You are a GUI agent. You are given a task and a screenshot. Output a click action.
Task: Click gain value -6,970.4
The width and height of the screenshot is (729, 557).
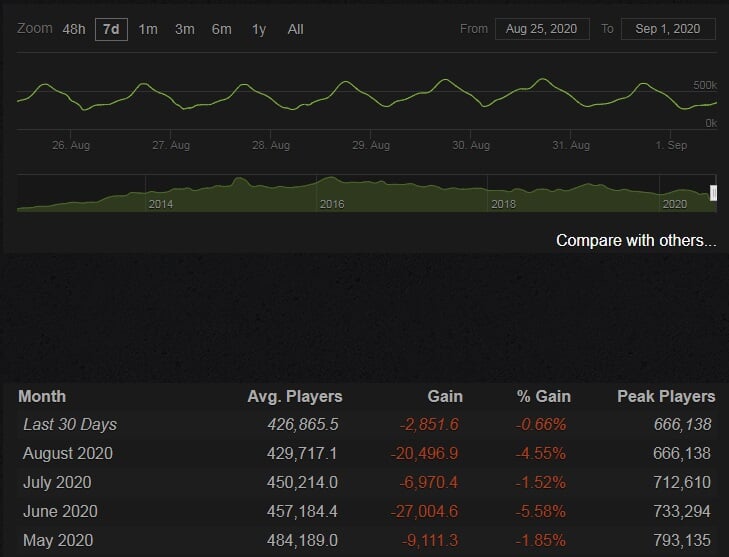click(429, 482)
